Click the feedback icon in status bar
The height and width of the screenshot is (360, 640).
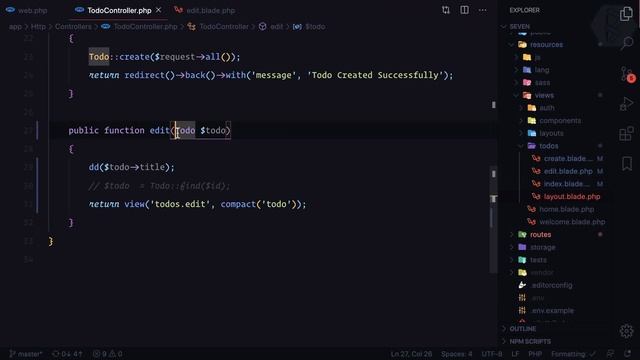pos(611,354)
